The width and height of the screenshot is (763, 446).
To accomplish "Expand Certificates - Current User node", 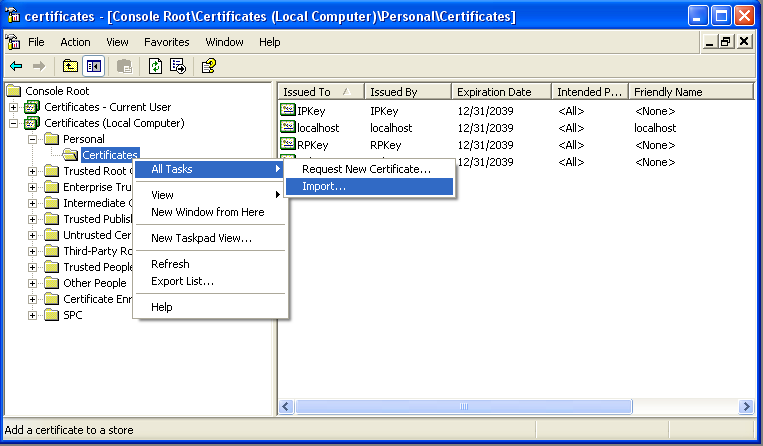I will 14,107.
